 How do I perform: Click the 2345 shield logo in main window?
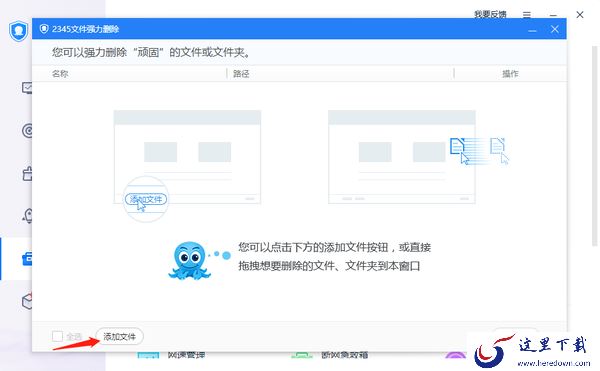18,31
